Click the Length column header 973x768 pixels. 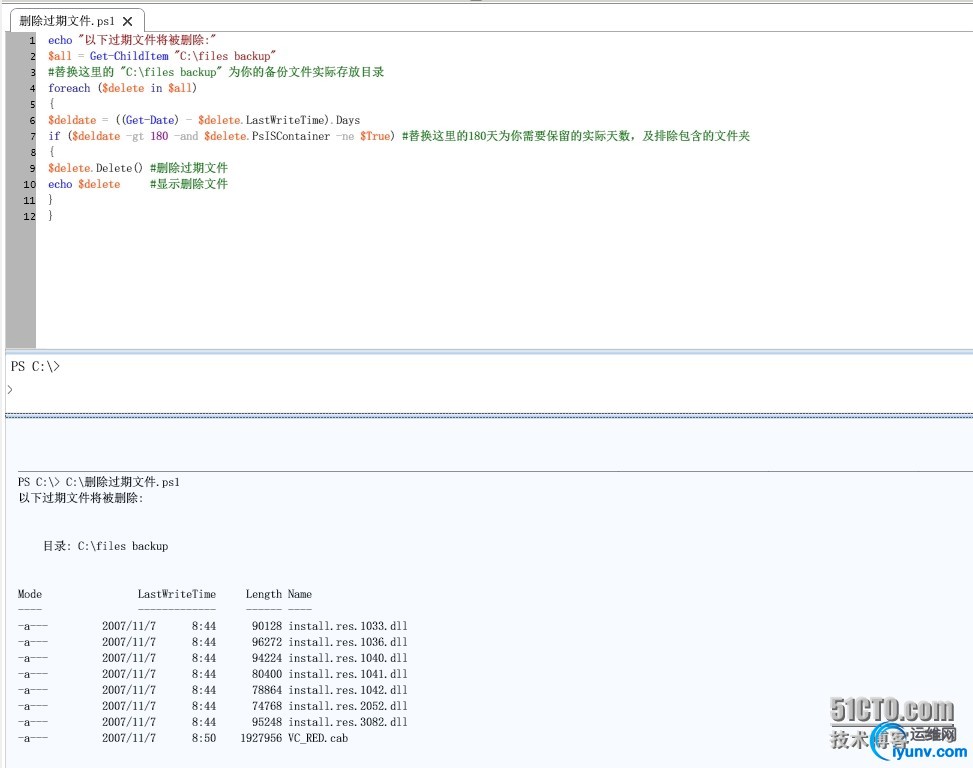[264, 594]
